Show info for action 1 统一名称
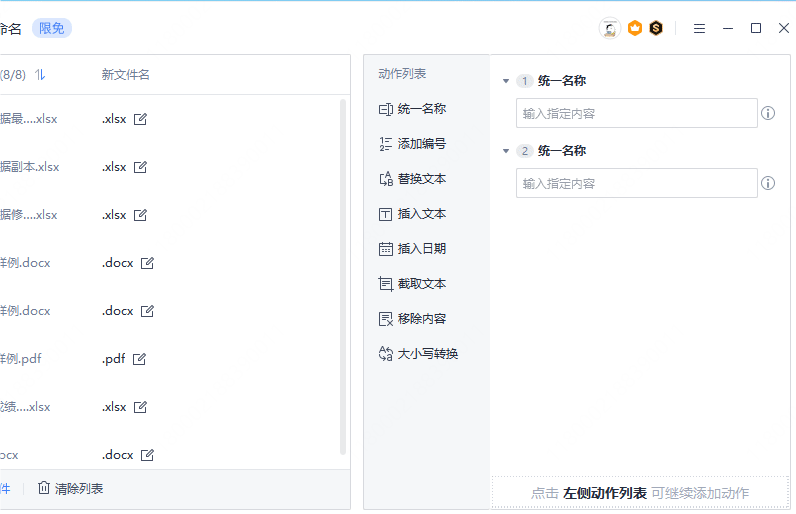 click(768, 113)
